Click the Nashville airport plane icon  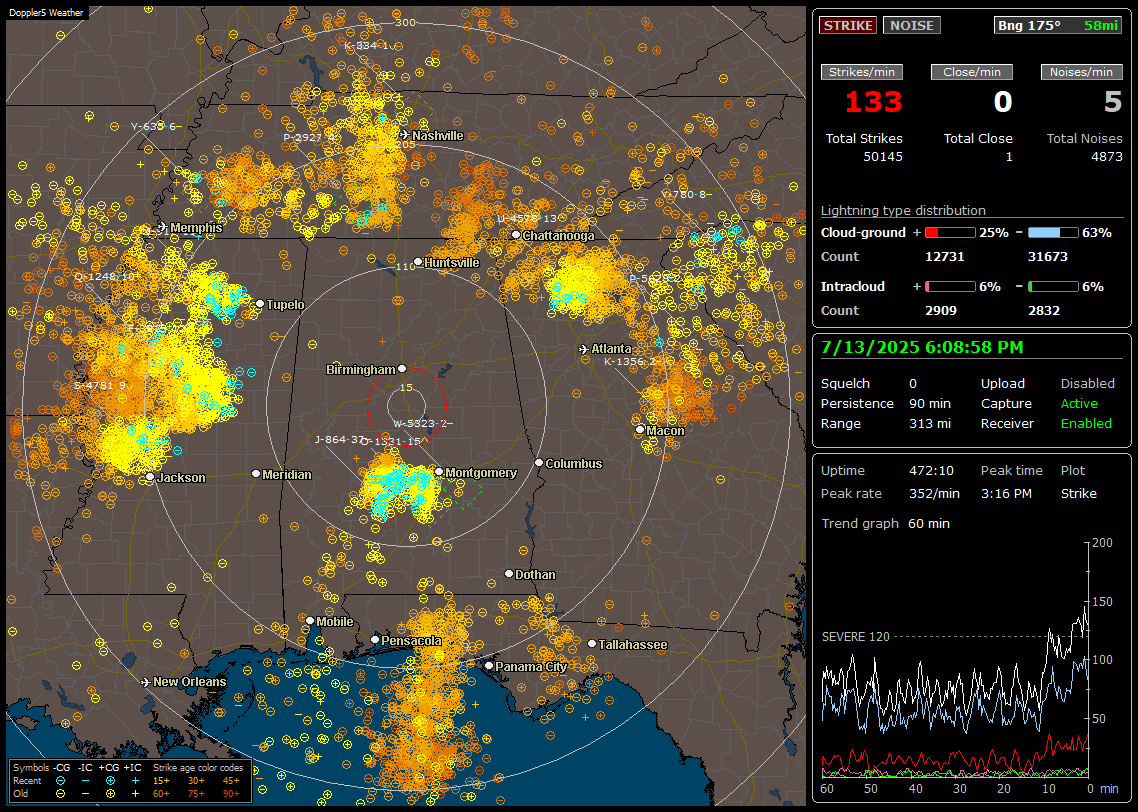click(x=404, y=135)
